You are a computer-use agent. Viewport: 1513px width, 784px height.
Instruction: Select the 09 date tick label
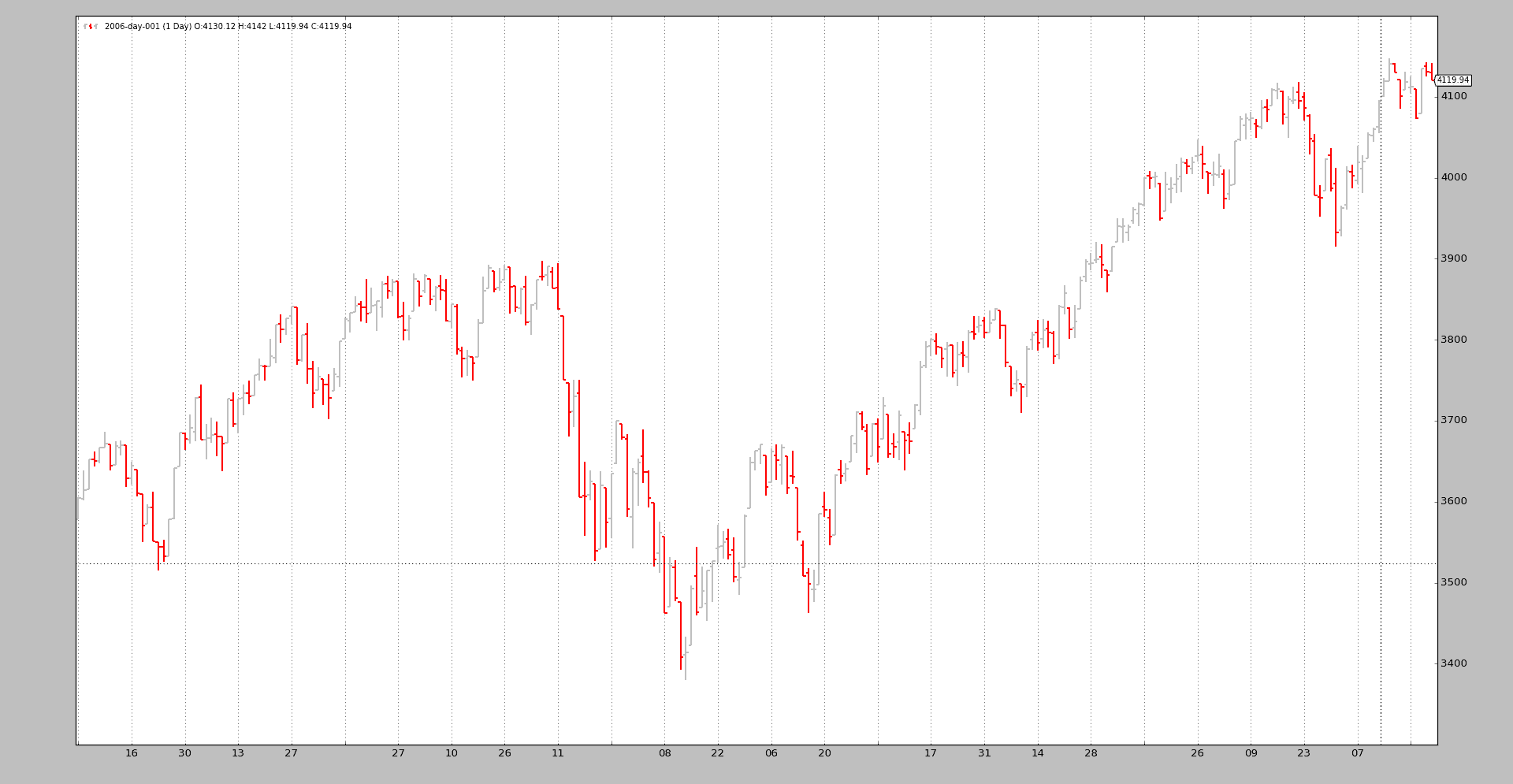tap(1251, 753)
